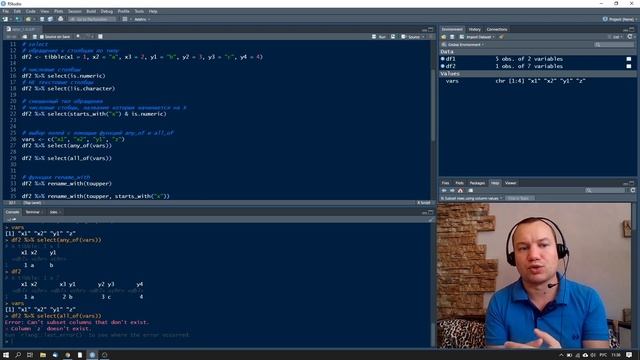The image size is (640, 360).
Task: Open the Help menu in menu bar
Action: click(153, 11)
